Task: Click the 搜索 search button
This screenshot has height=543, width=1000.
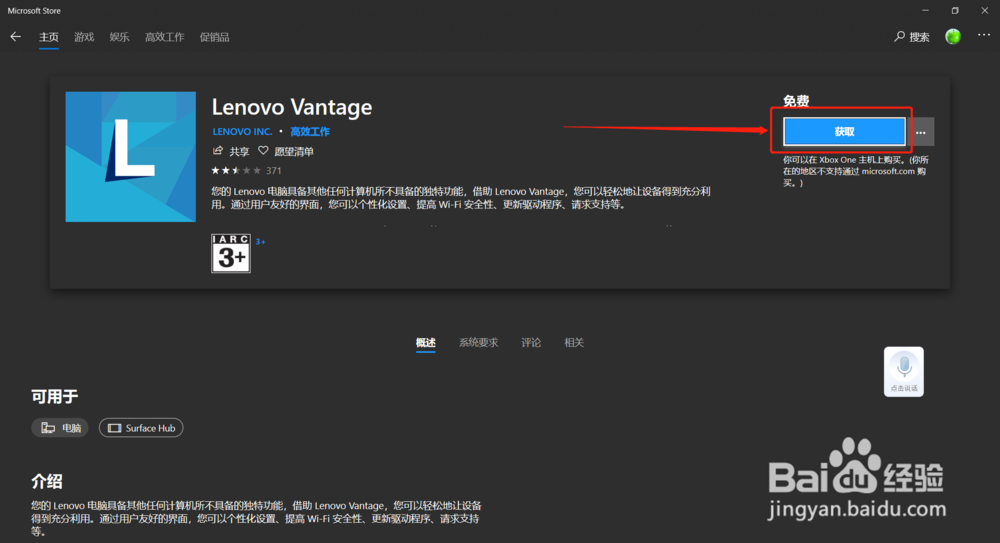Action: (911, 36)
